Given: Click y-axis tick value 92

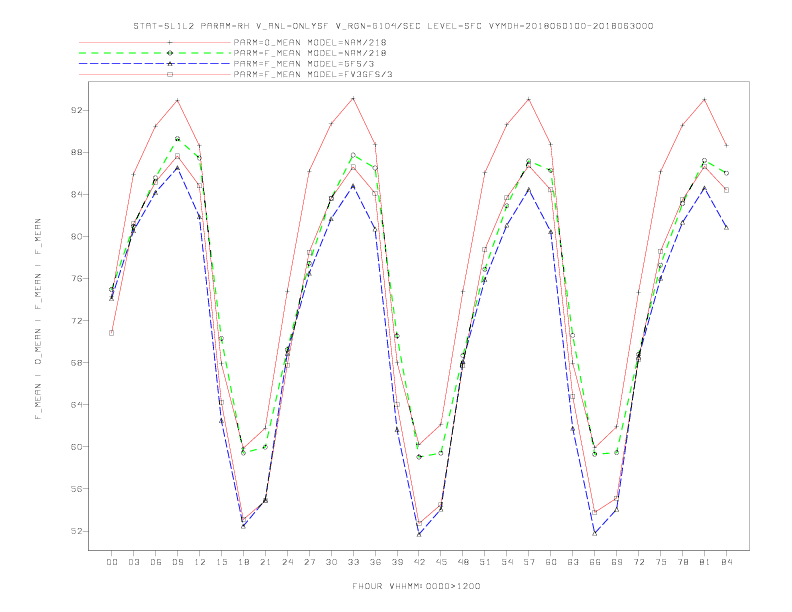Looking at the screenshot, I should (x=77, y=110).
